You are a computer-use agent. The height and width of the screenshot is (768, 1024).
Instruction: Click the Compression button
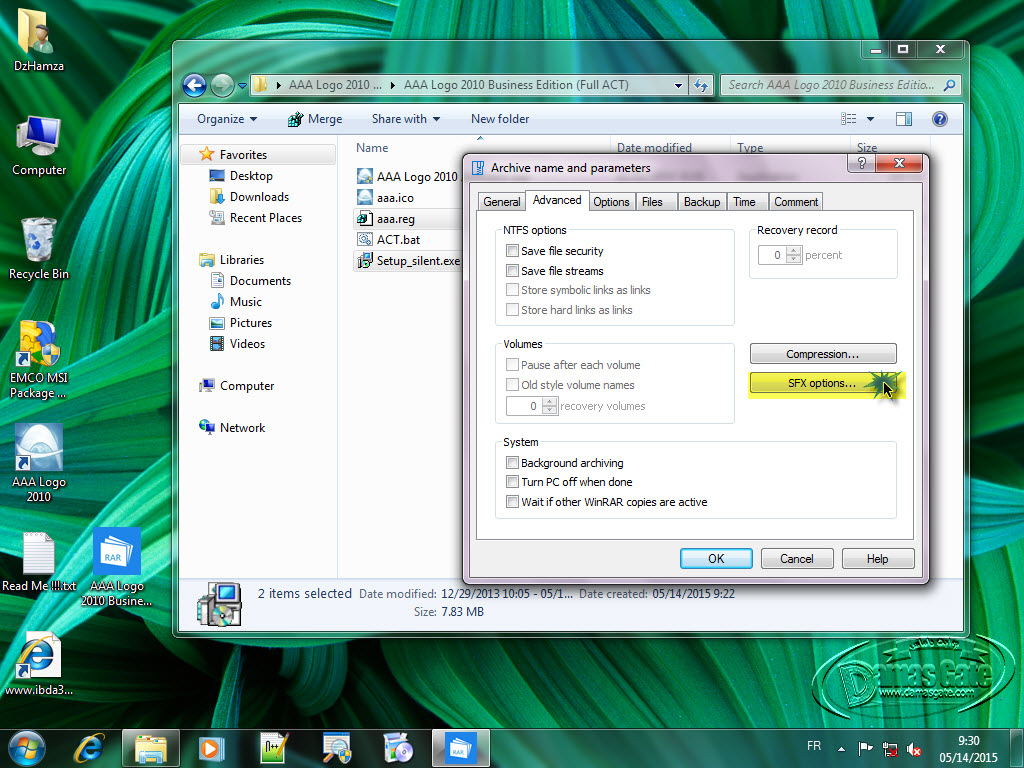(823, 354)
